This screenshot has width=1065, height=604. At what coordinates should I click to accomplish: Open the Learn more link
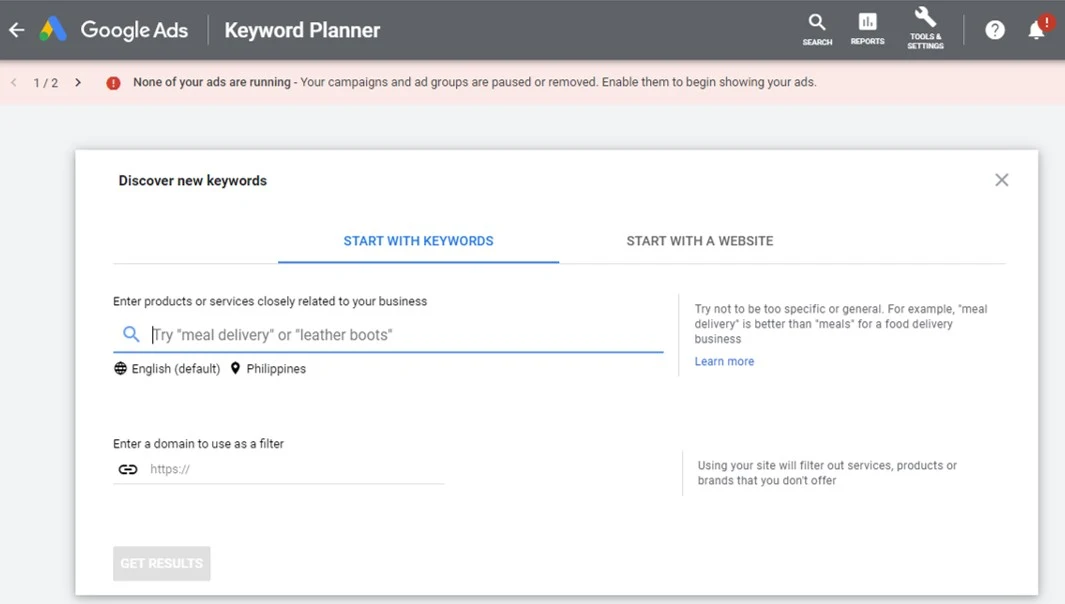(x=723, y=361)
